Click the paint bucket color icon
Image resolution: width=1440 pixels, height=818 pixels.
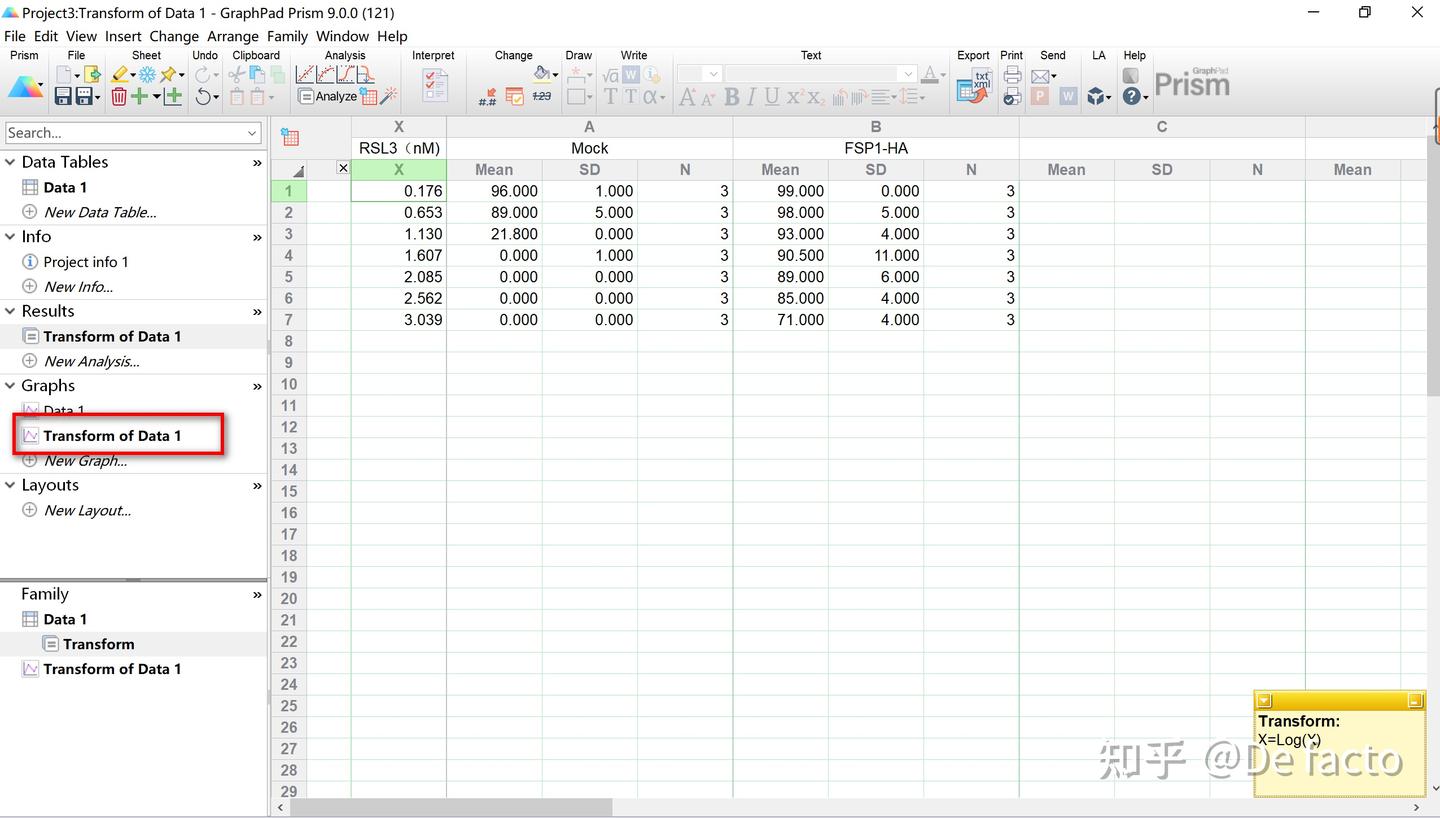click(x=542, y=73)
